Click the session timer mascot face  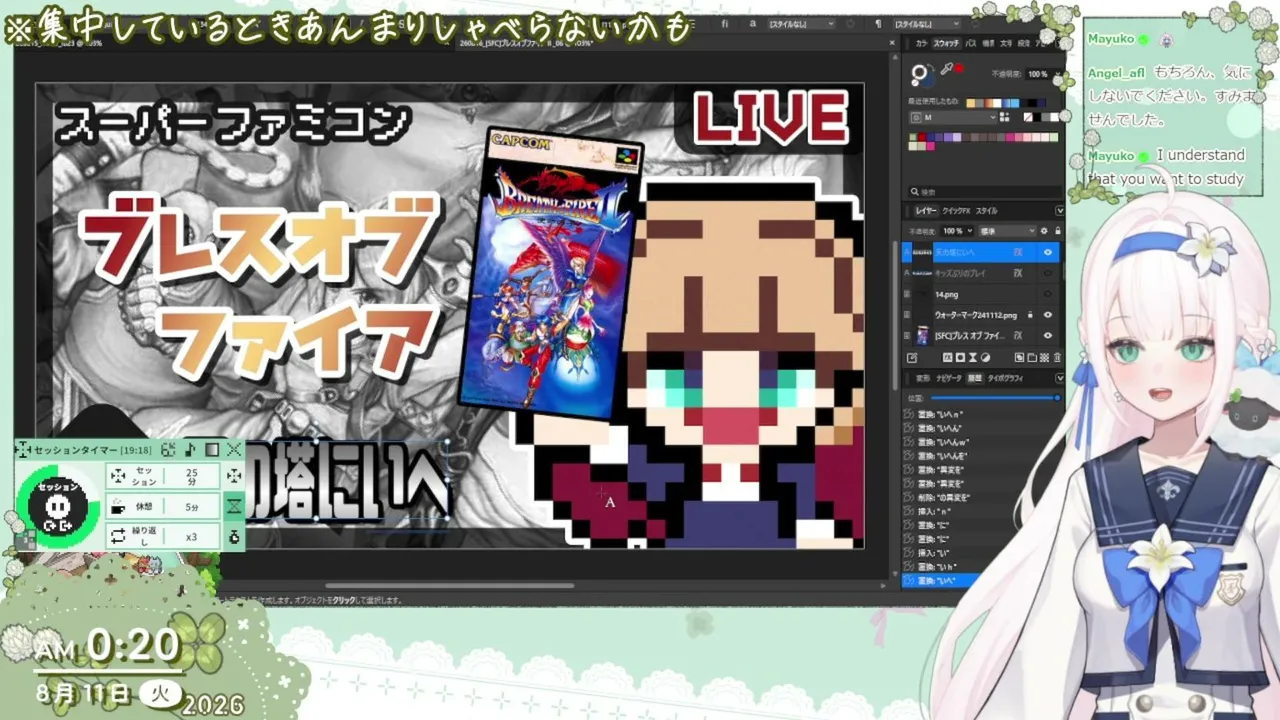click(x=56, y=507)
